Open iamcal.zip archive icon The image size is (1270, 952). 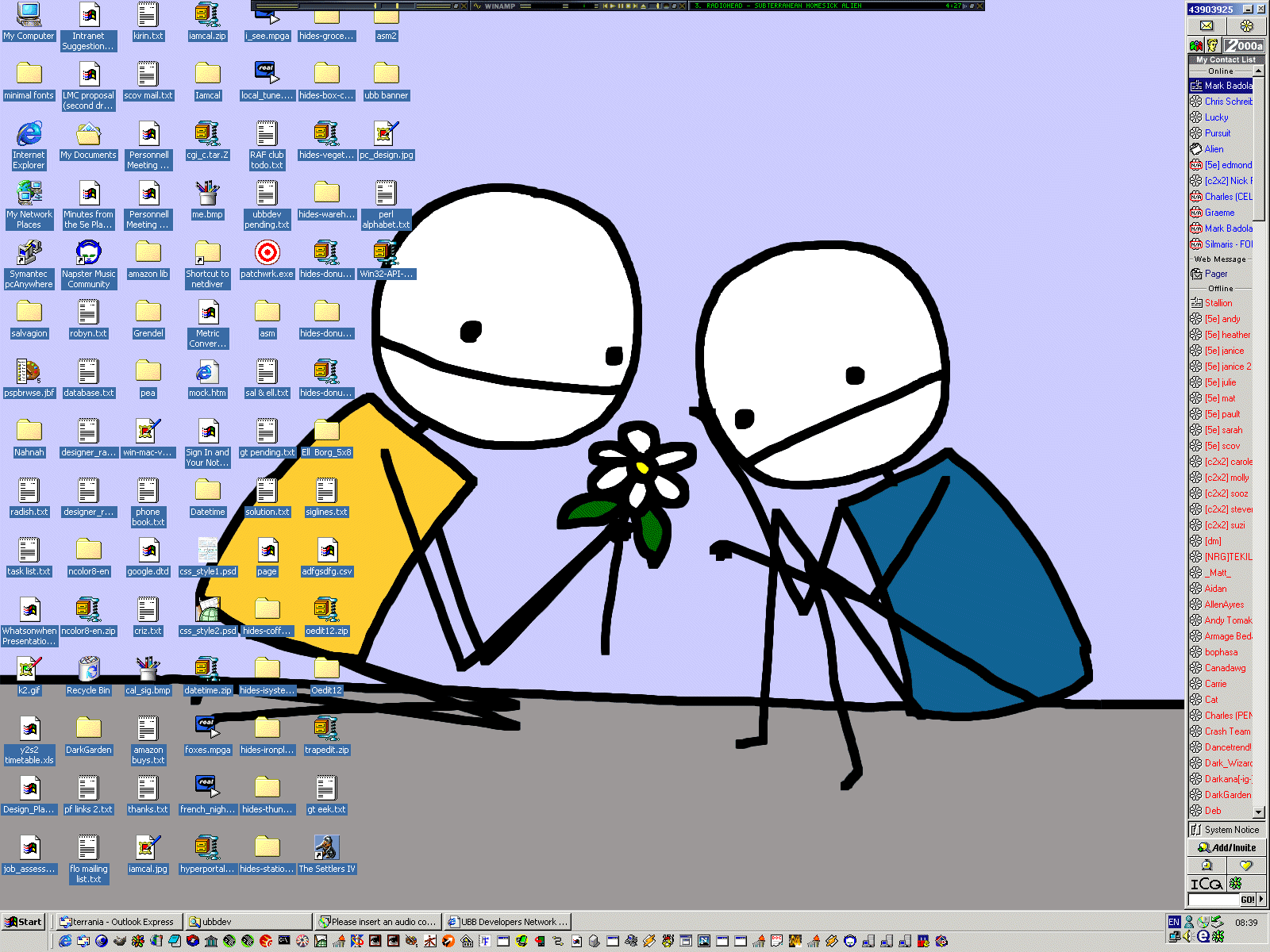point(207,22)
